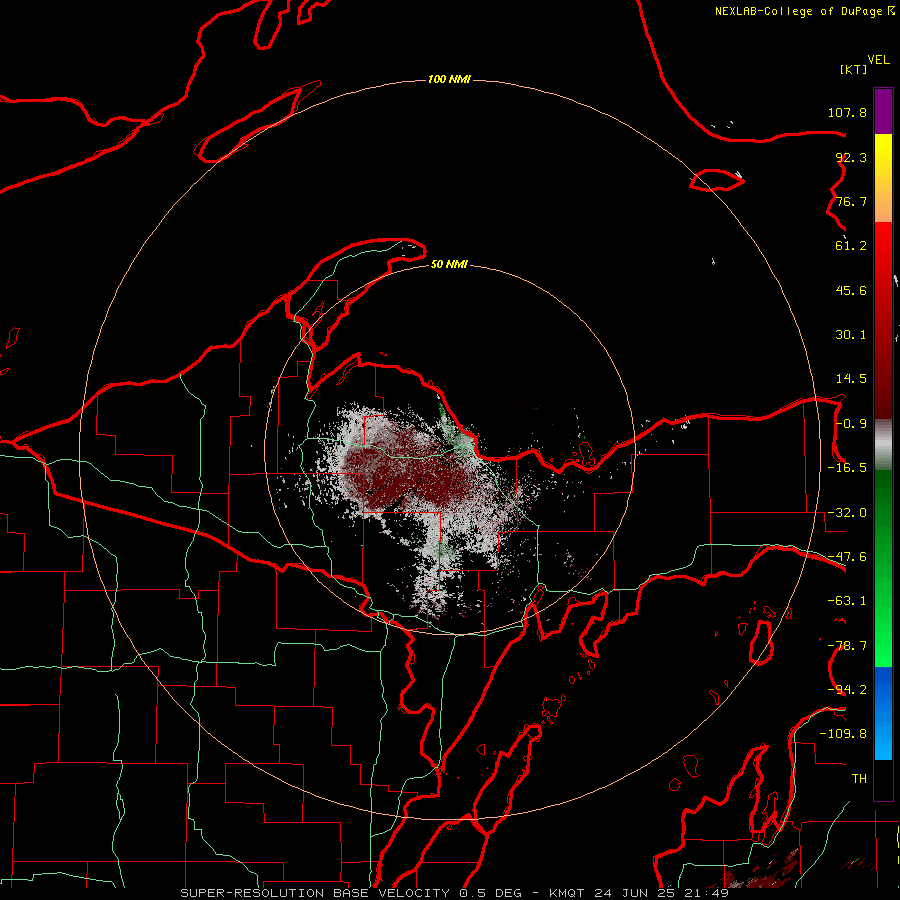Click the 76.7 legend value
The height and width of the screenshot is (900, 900).
point(851,201)
